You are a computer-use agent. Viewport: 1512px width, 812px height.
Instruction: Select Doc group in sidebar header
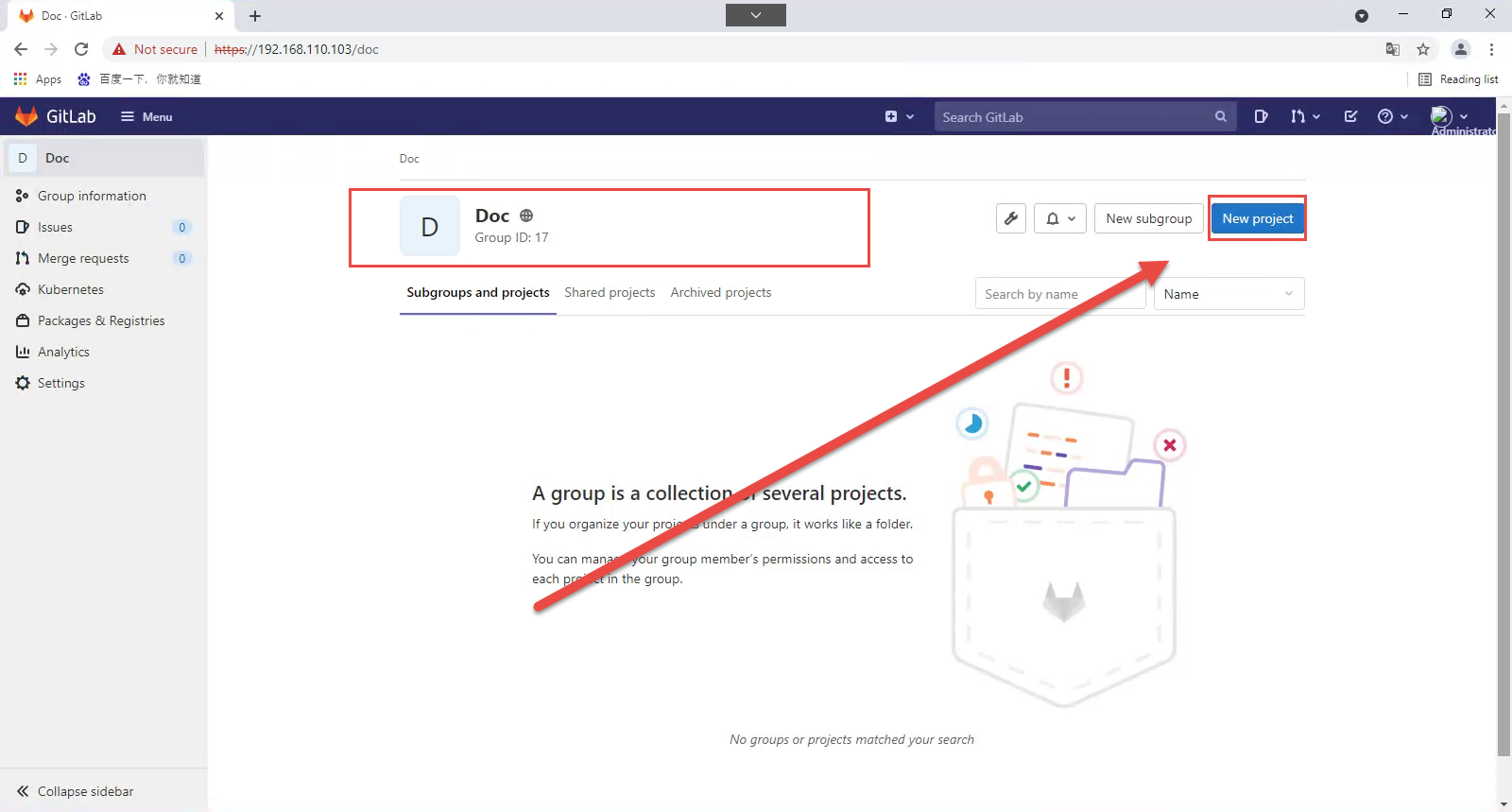click(104, 158)
